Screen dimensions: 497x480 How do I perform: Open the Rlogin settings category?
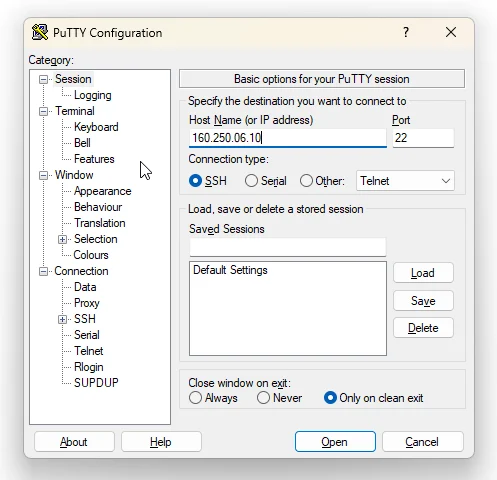(89, 367)
